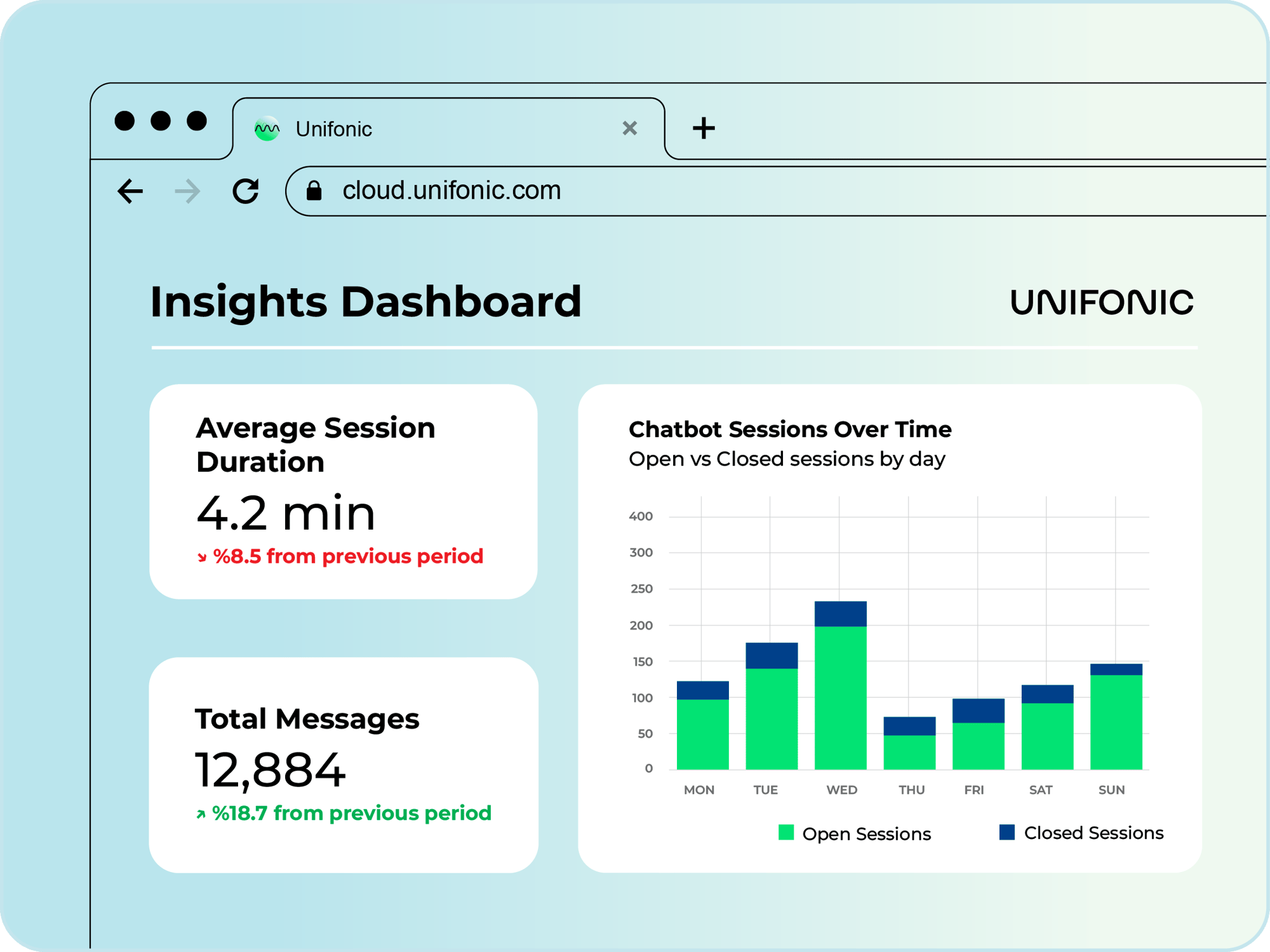Image resolution: width=1270 pixels, height=952 pixels.
Task: Click the WED bar in chart
Action: click(x=841, y=685)
